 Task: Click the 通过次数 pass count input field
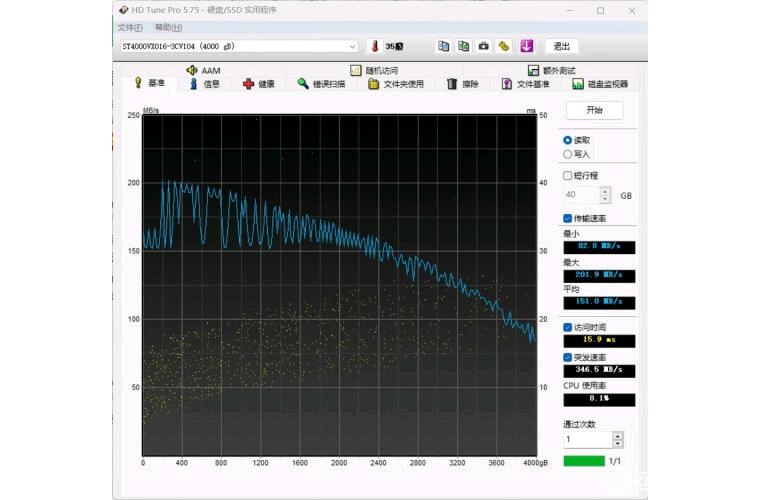point(588,439)
